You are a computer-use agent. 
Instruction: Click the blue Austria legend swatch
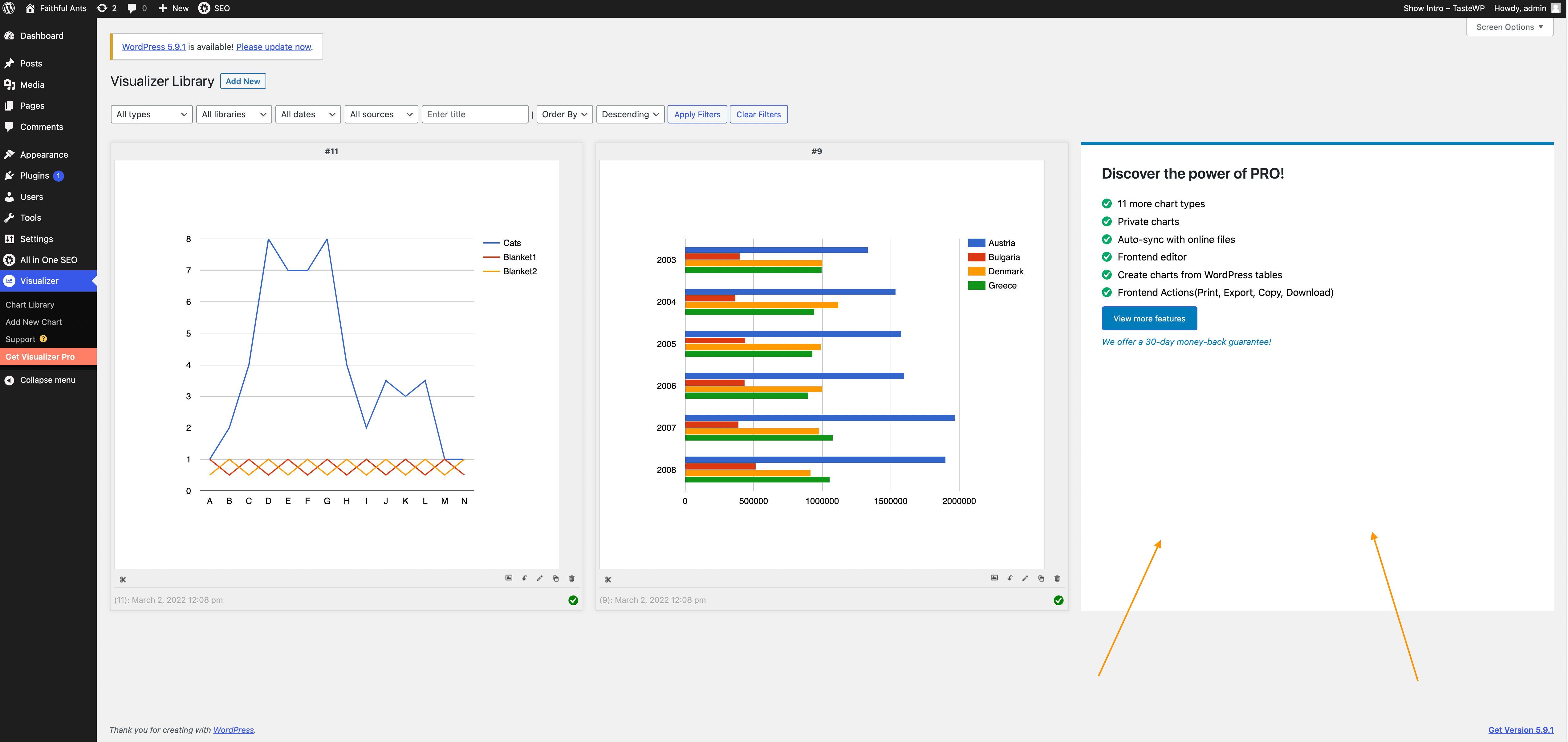point(976,243)
